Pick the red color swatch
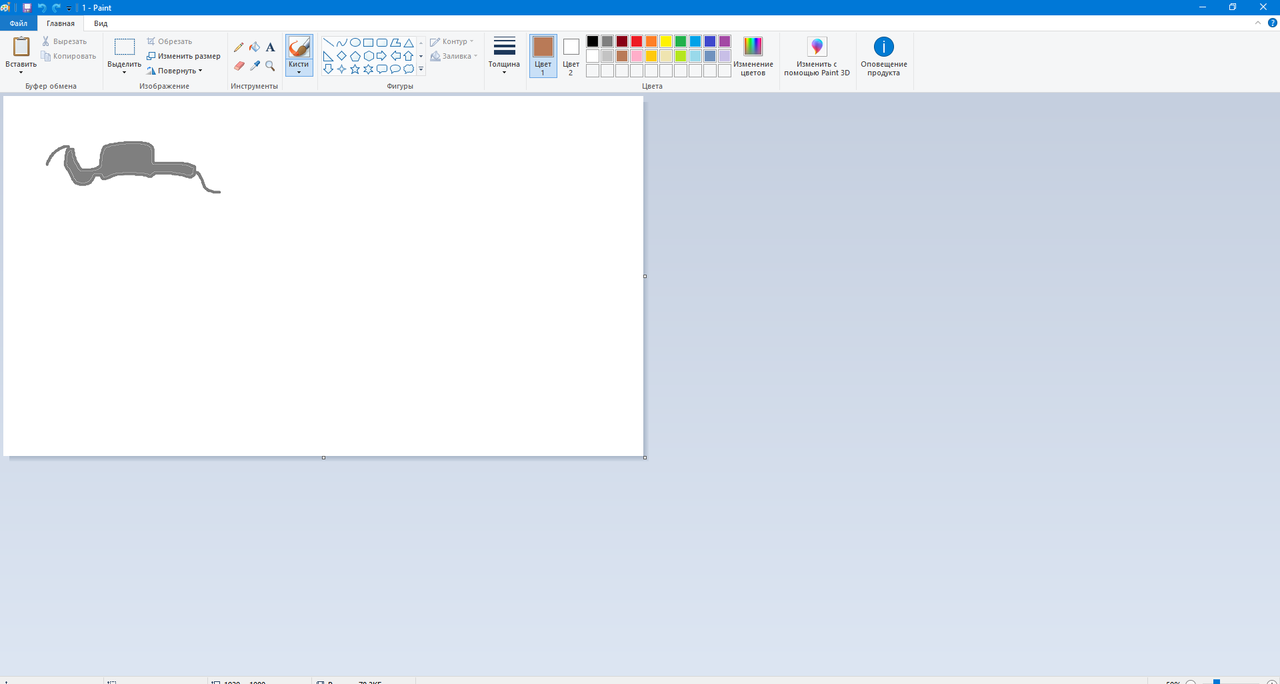 coord(636,41)
